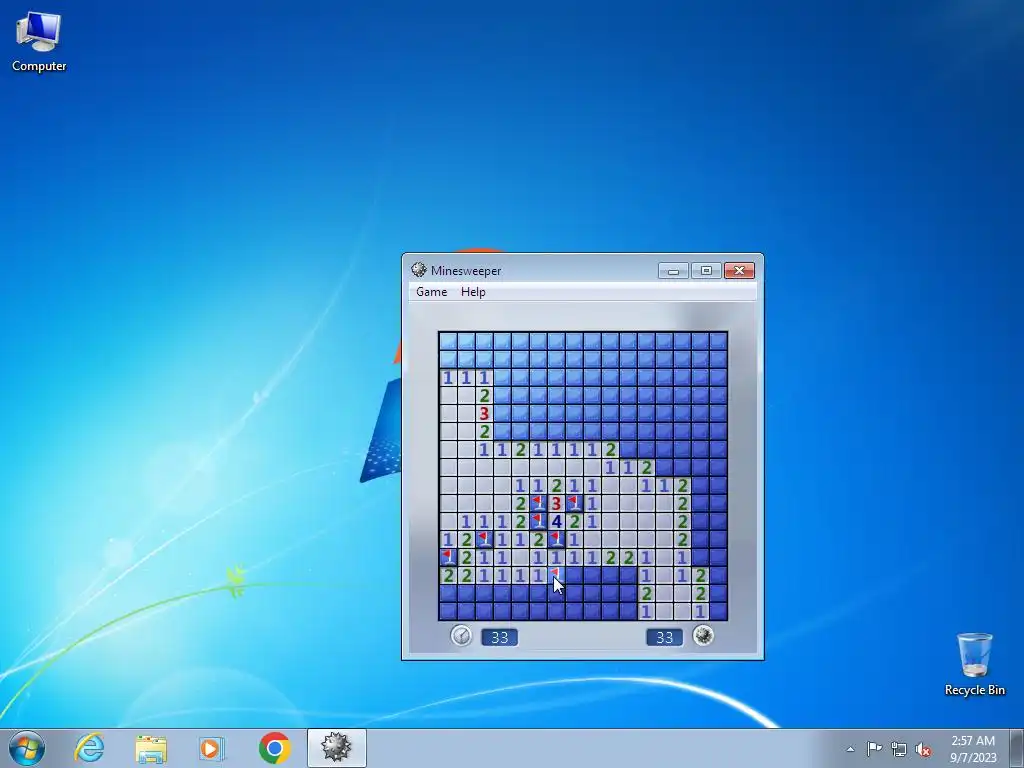Launch Internet Explorer from the taskbar

(89, 748)
